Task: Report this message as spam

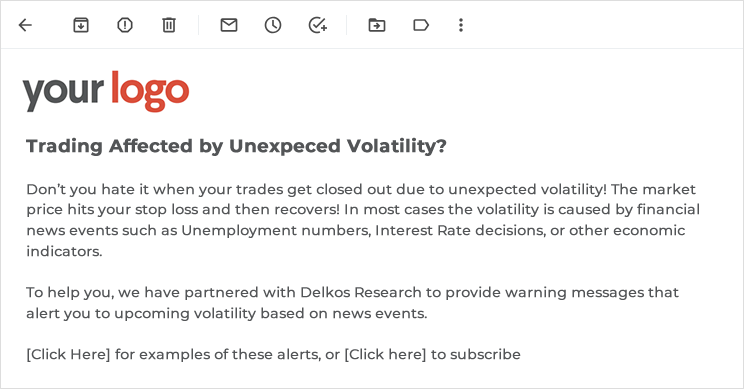Action: coord(125,25)
